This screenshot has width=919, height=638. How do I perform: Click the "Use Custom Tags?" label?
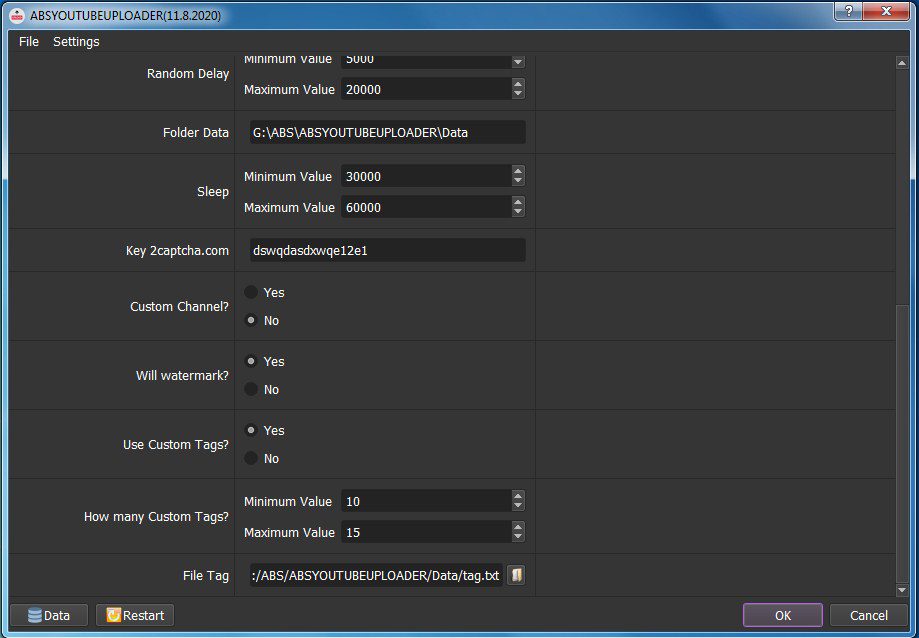pyautogui.click(x=176, y=445)
